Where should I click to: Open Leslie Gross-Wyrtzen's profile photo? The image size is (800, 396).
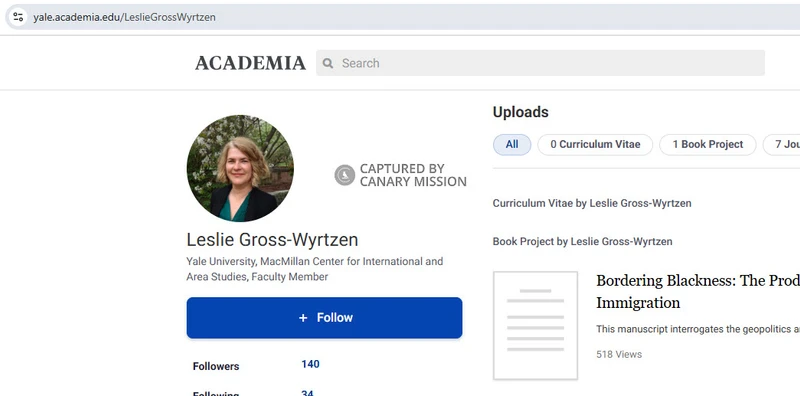click(240, 168)
